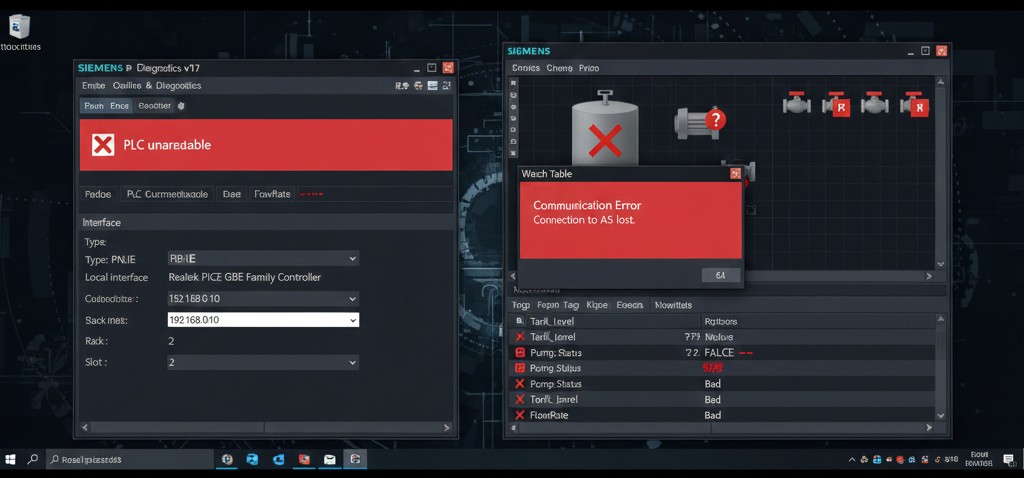Viewport: 1024px width, 478px height.
Task: Click the small gear icon beside Beodtter tab
Action: tap(181, 106)
